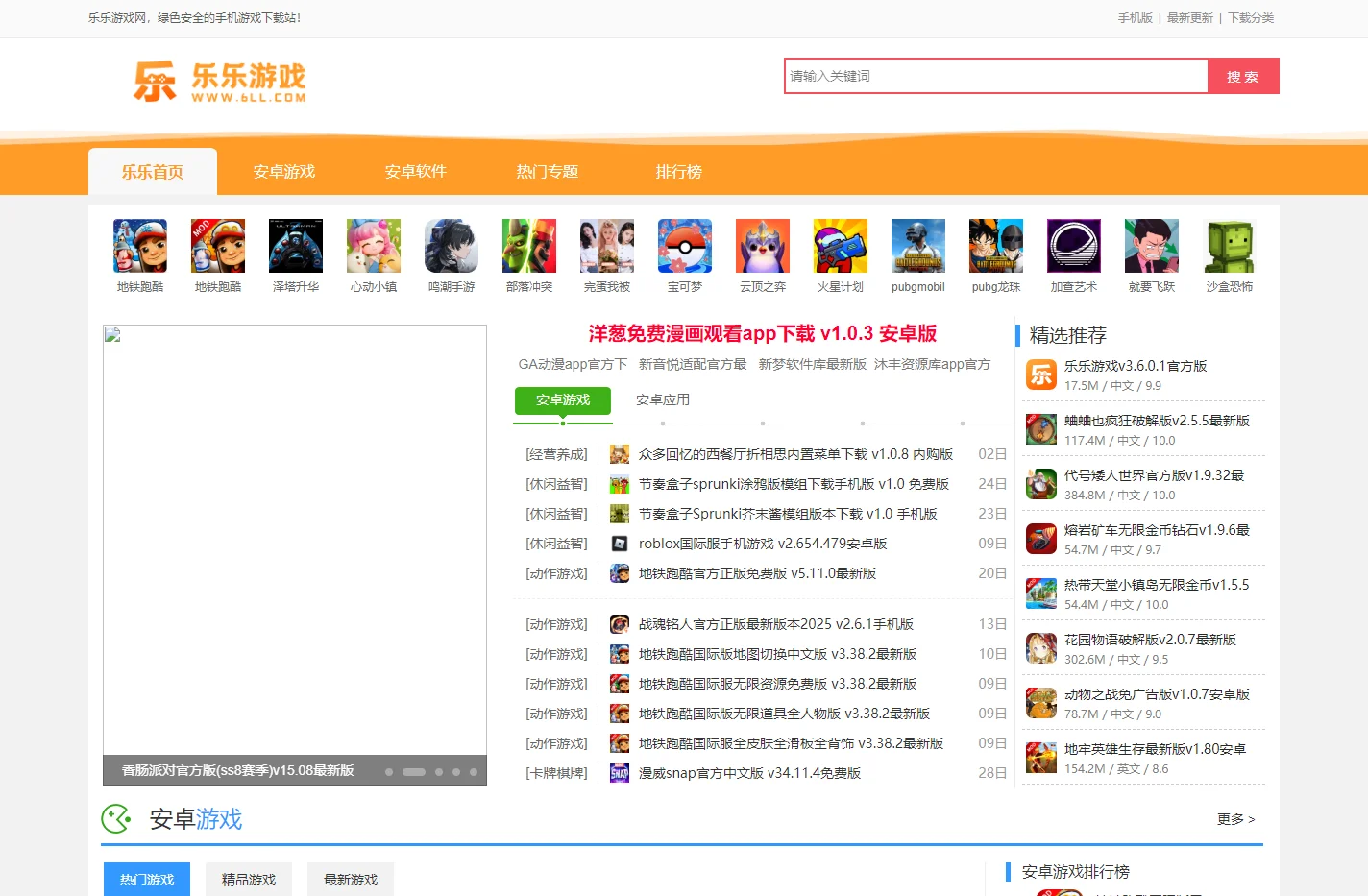Open the 排行榜 navigation menu
This screenshot has width=1368, height=896.
tap(679, 172)
